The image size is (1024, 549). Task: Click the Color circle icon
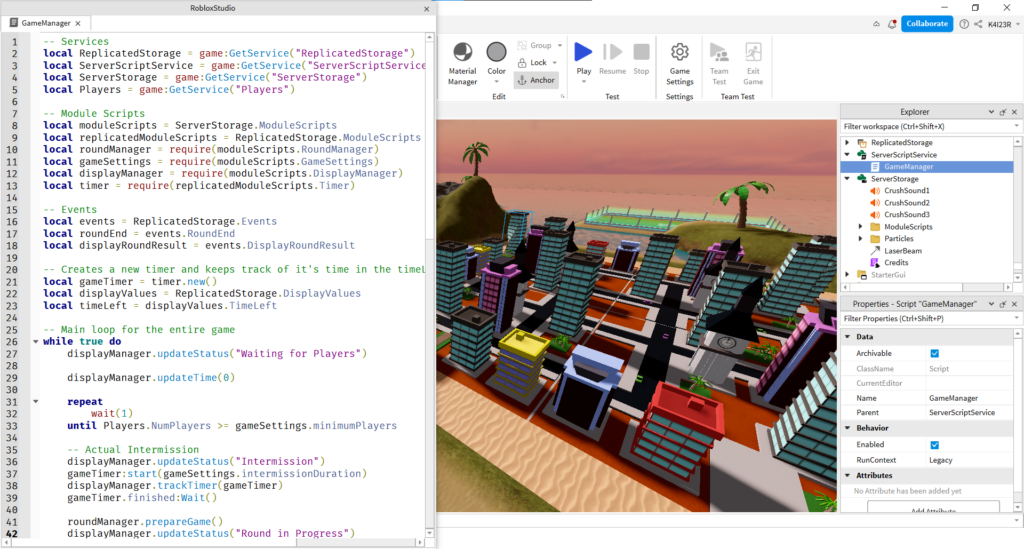click(x=496, y=52)
